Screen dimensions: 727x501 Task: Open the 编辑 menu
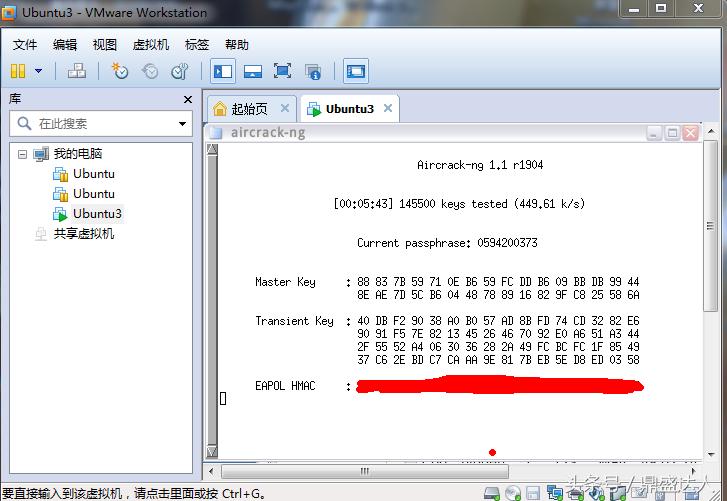65,44
